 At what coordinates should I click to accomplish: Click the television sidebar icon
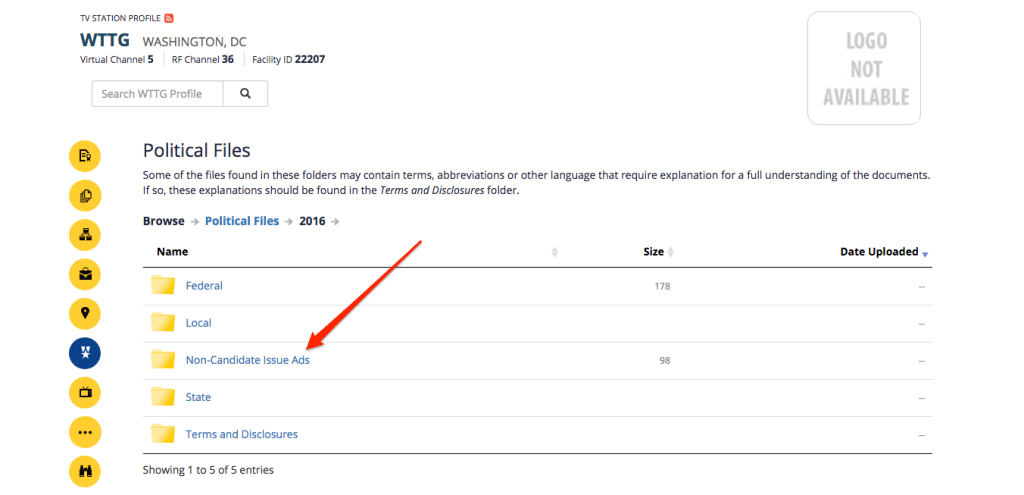(x=85, y=391)
